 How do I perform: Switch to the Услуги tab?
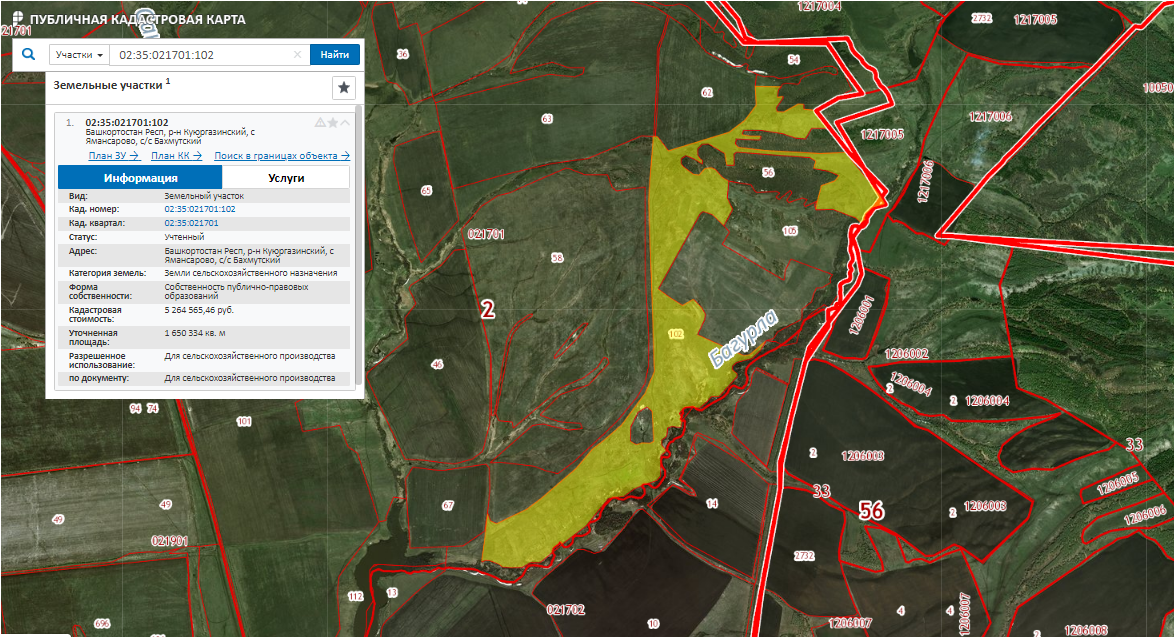[x=286, y=178]
